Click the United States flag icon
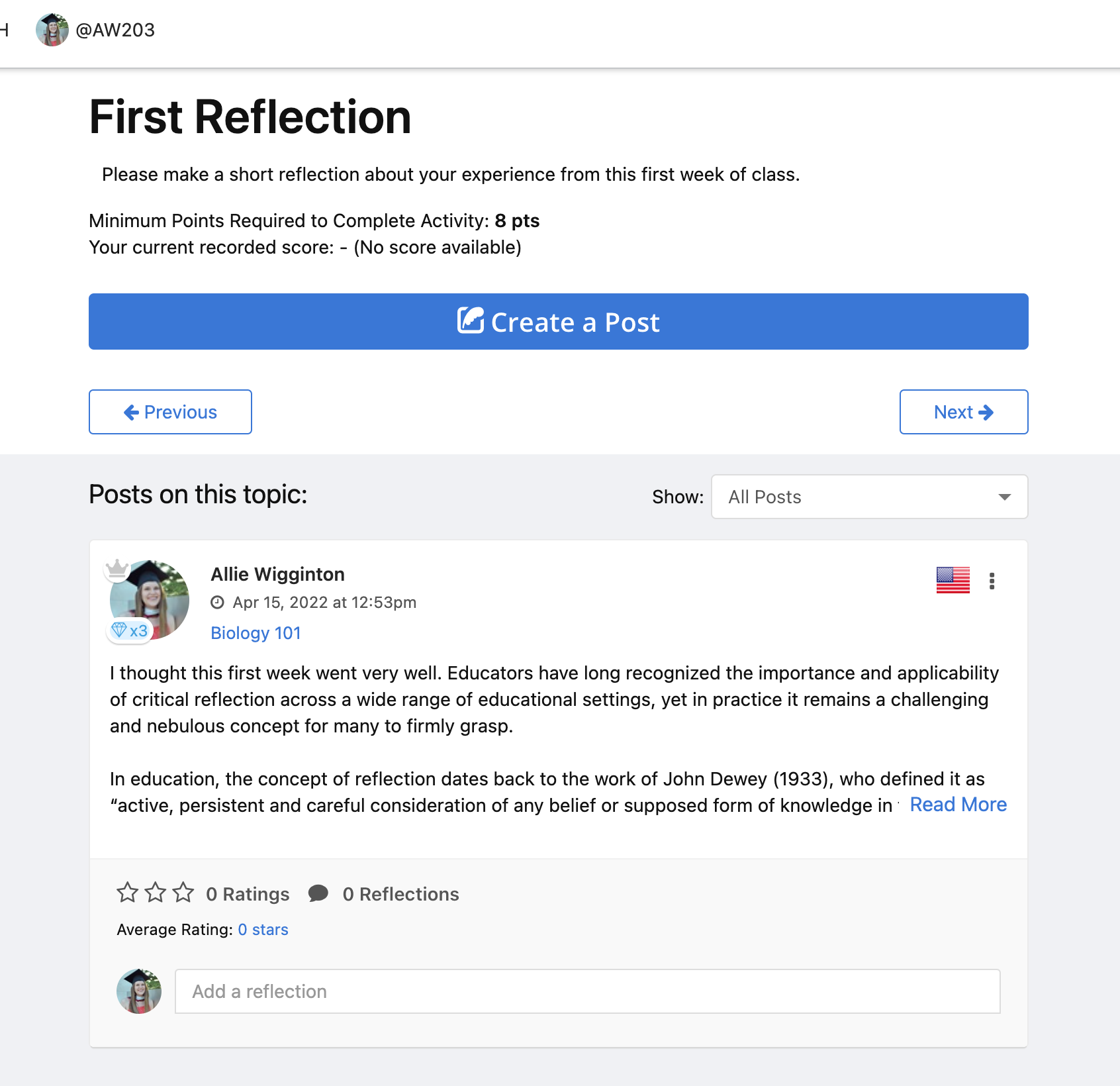 pos(953,580)
